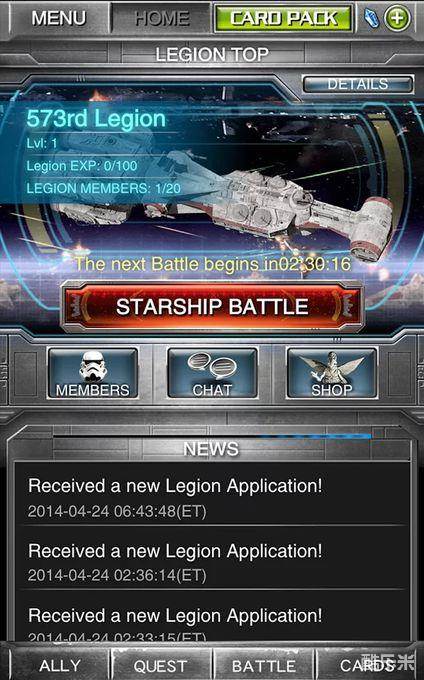This screenshot has width=424, height=680.
Task: Open the partially visible third news item
Action: pyautogui.click(x=212, y=620)
